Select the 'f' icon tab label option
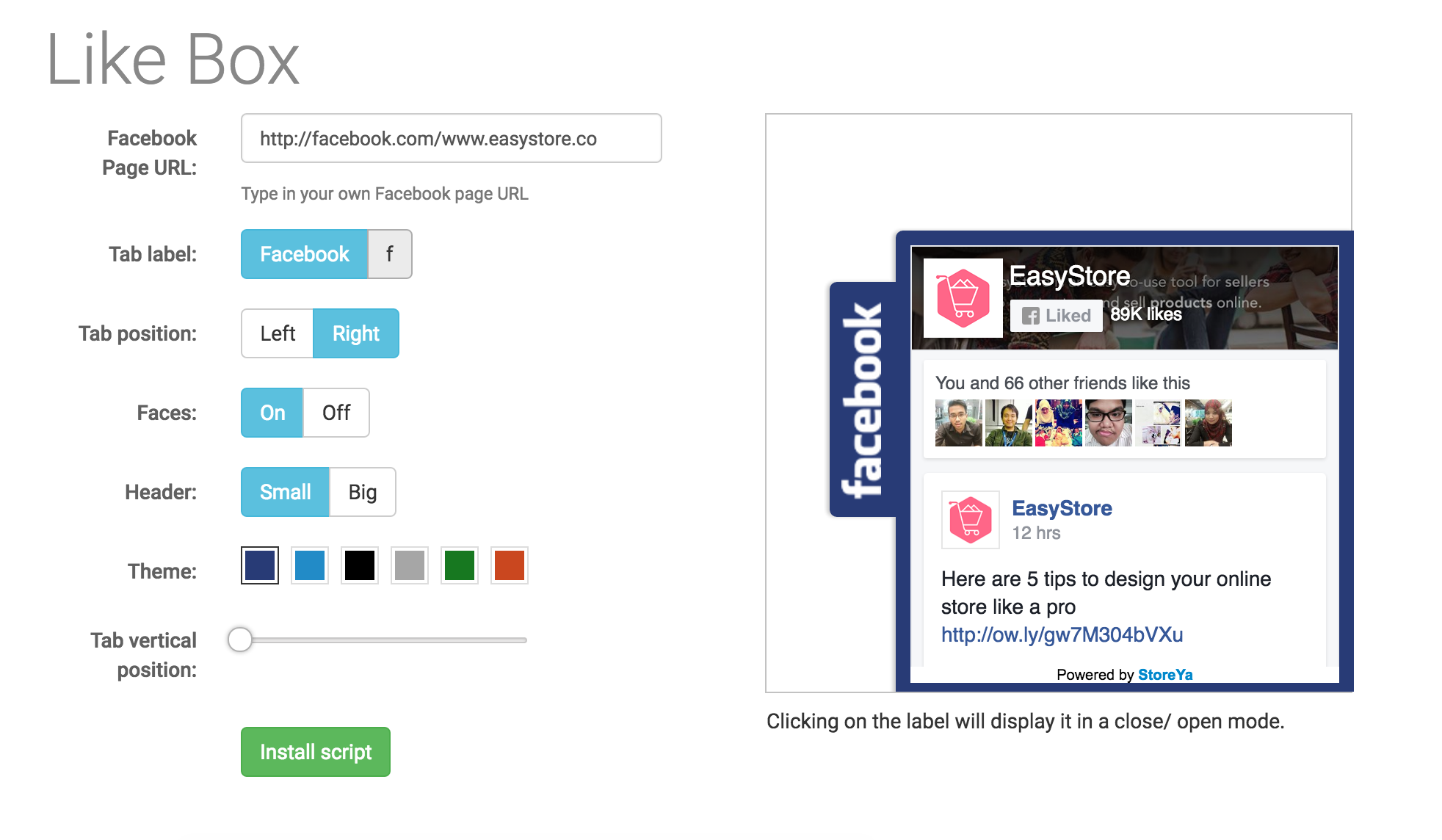1442x840 pixels. [390, 254]
